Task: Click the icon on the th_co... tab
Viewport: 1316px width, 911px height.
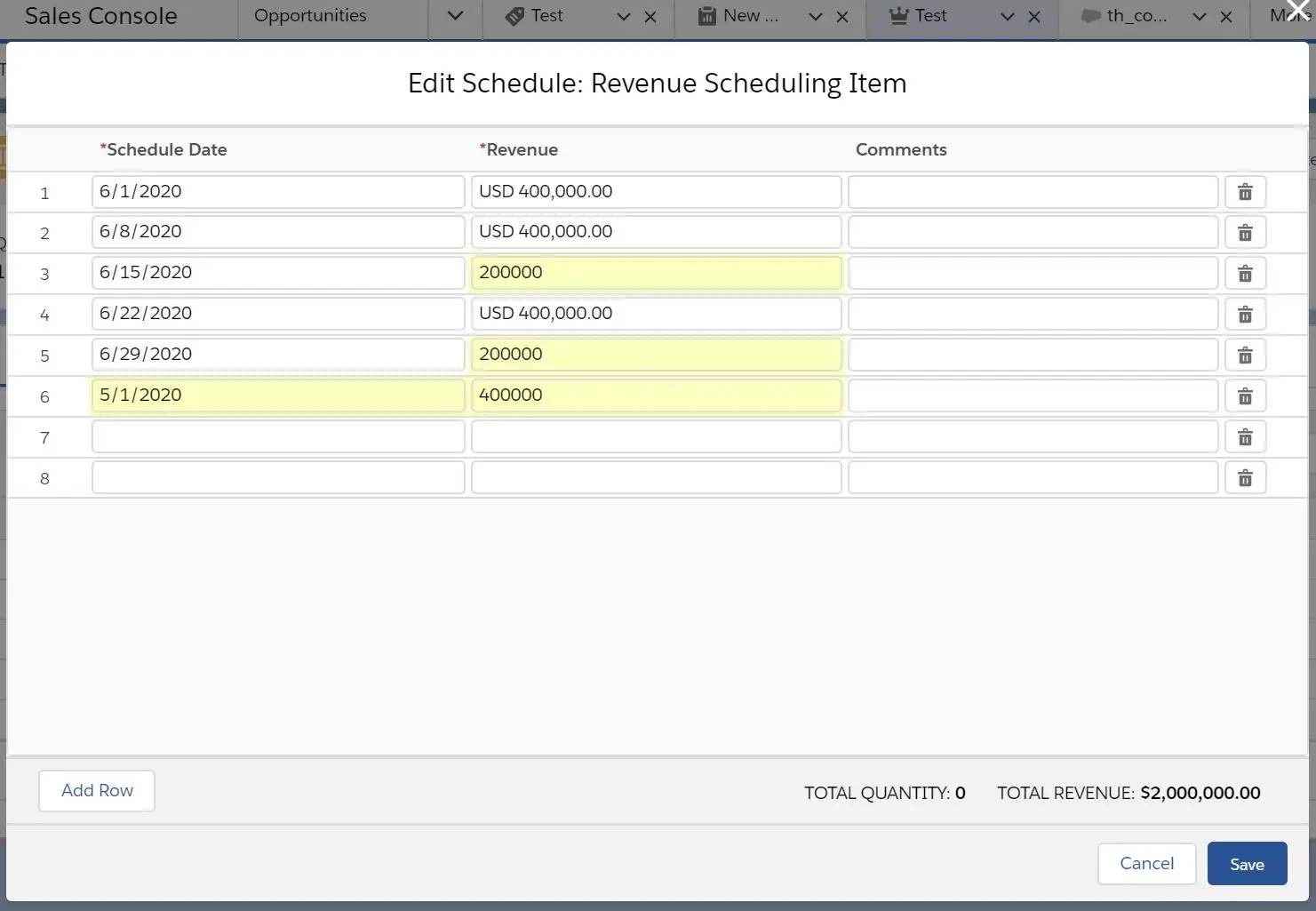Action: click(1090, 16)
